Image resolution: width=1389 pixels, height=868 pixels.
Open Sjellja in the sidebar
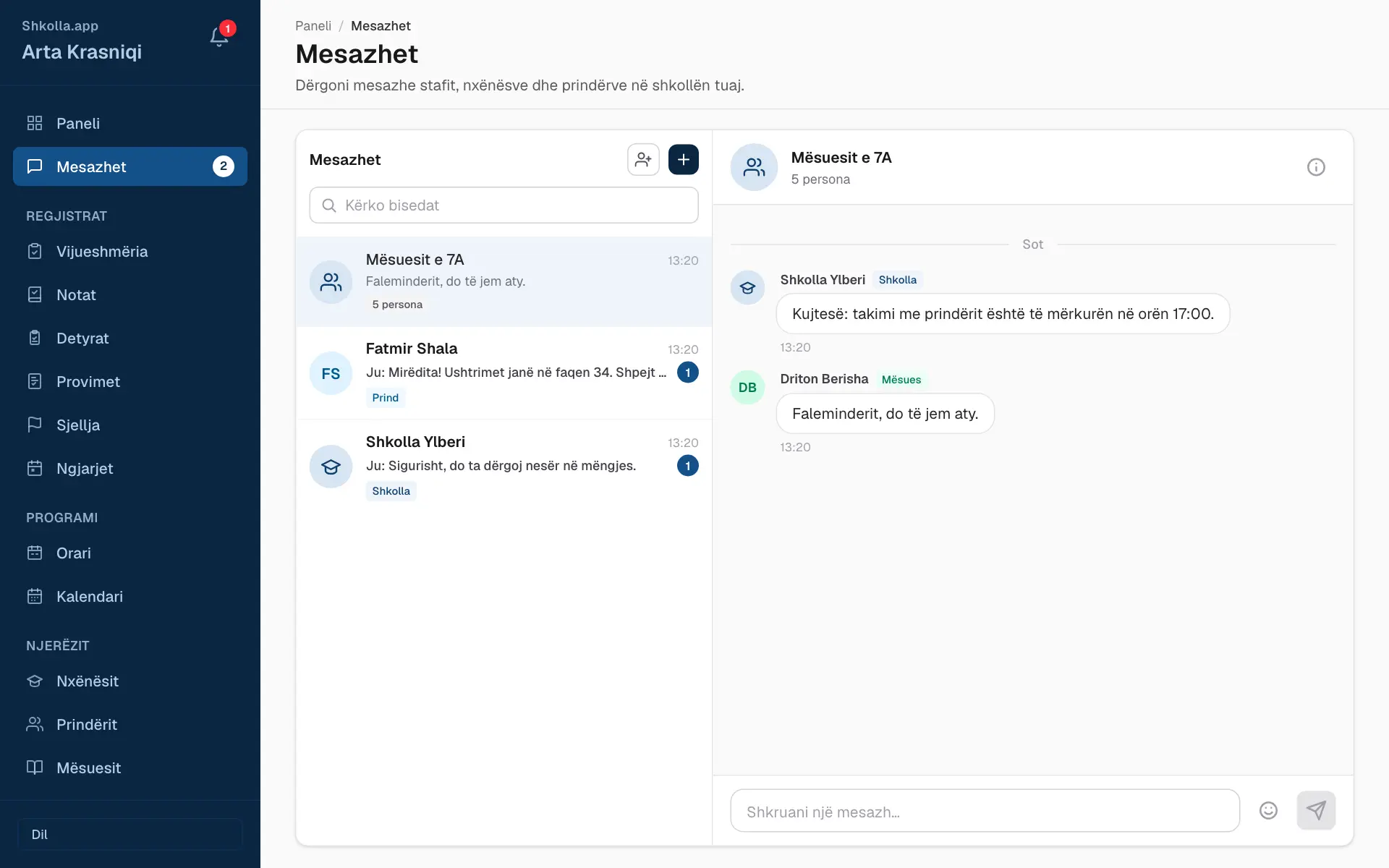tap(130, 425)
